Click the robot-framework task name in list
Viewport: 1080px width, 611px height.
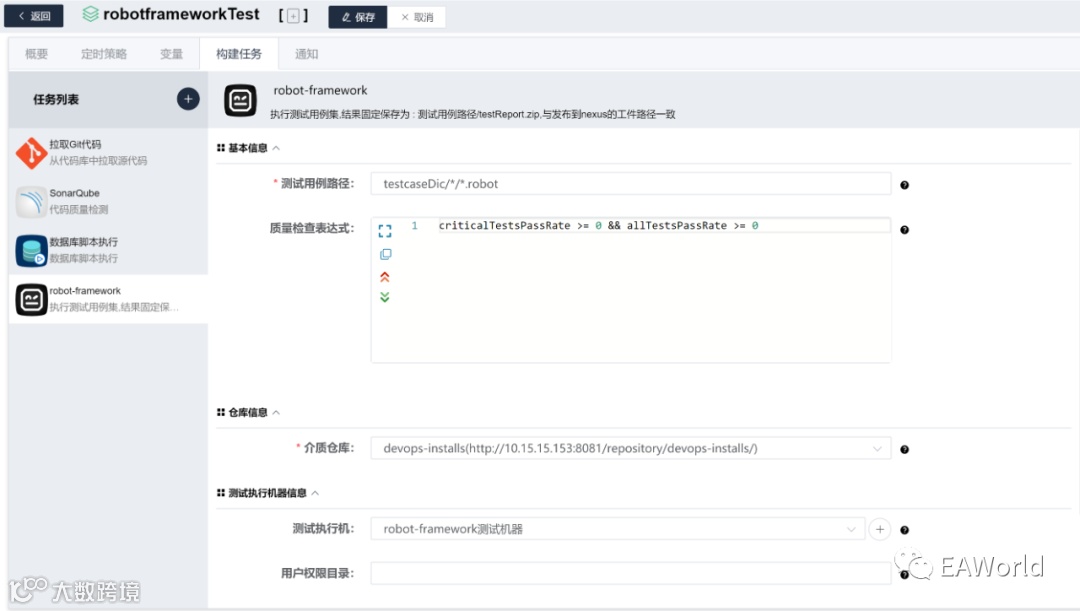tap(85, 291)
